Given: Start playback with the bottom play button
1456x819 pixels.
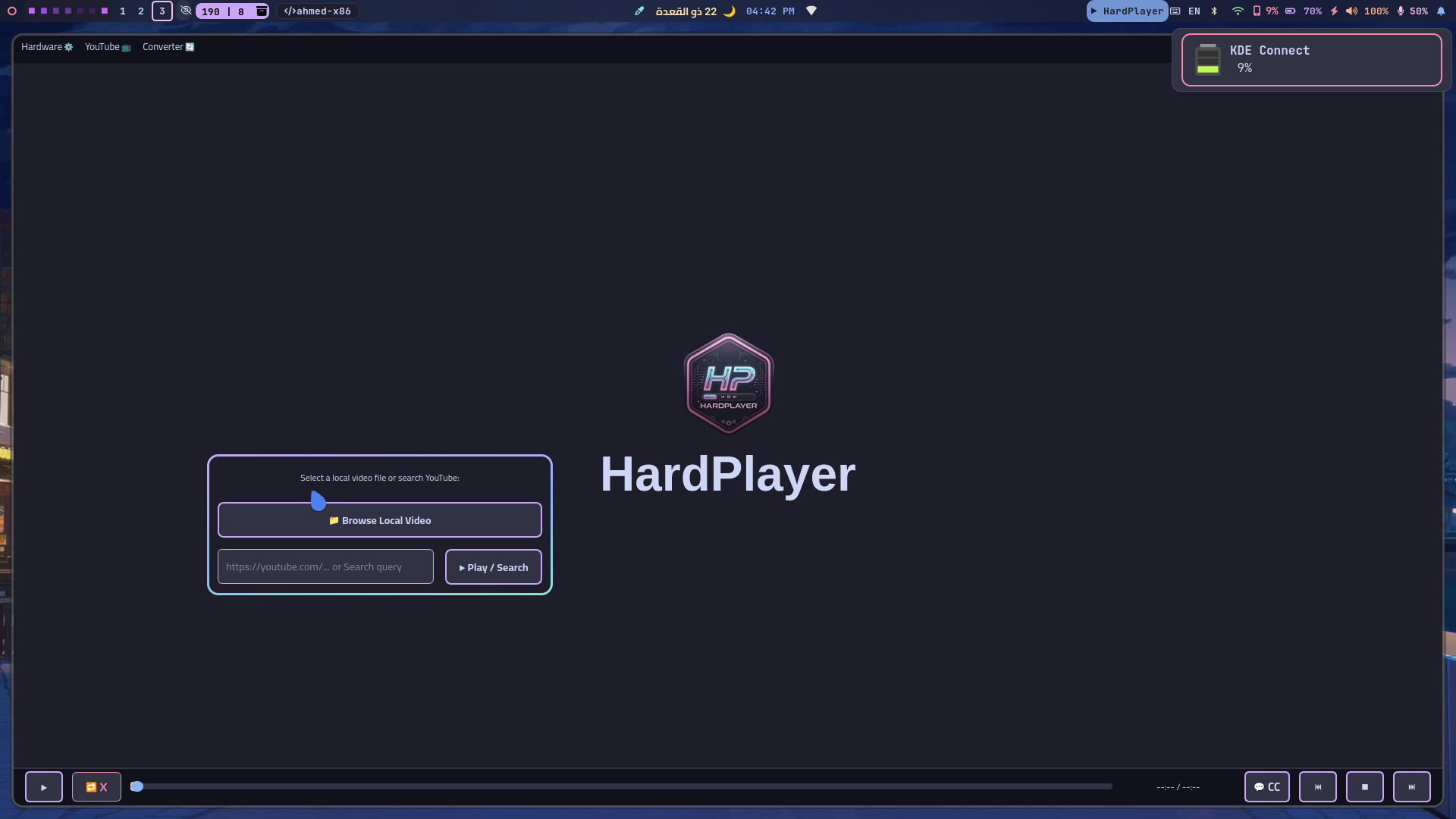Looking at the screenshot, I should click(x=44, y=787).
